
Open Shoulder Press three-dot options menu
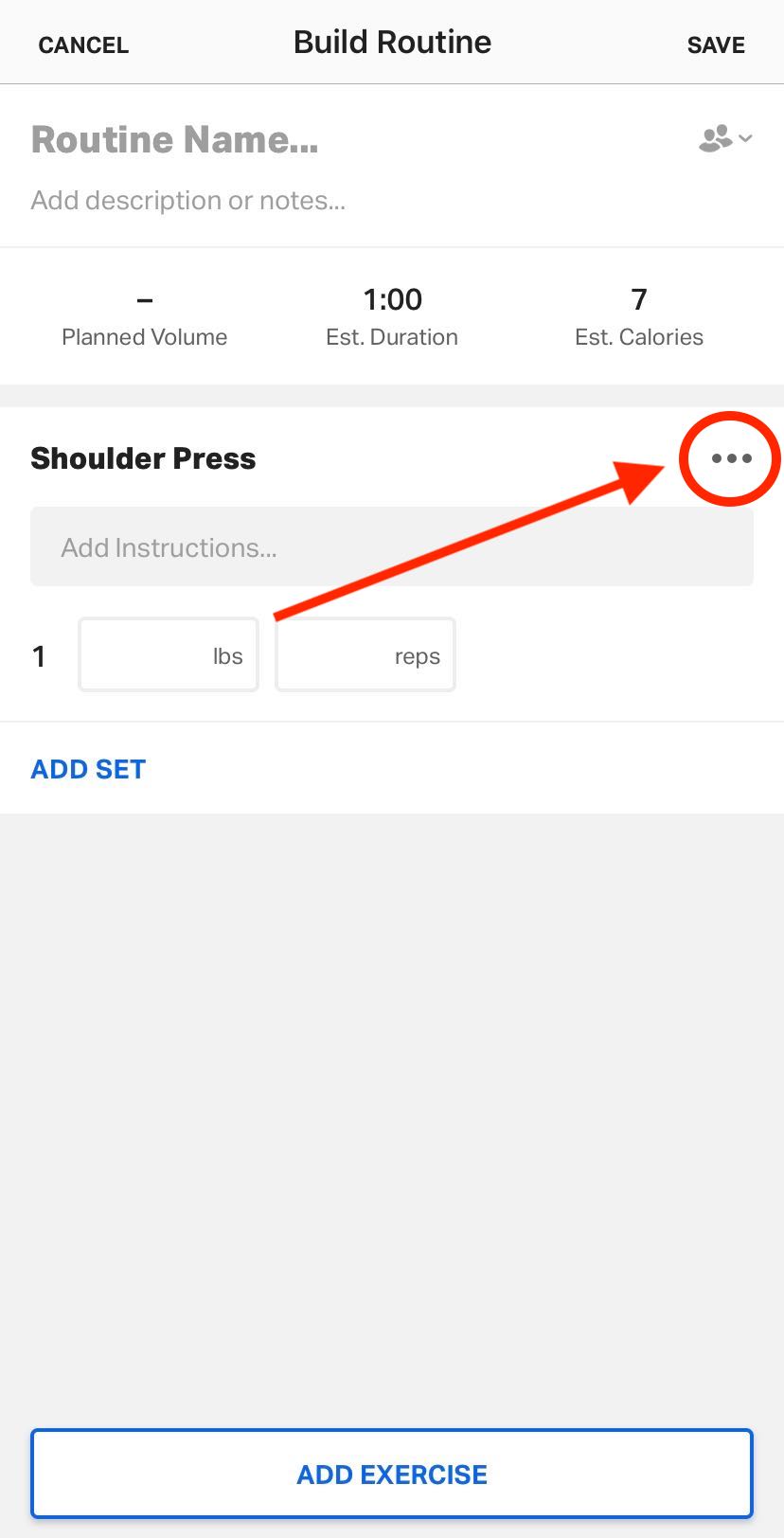[x=731, y=458]
